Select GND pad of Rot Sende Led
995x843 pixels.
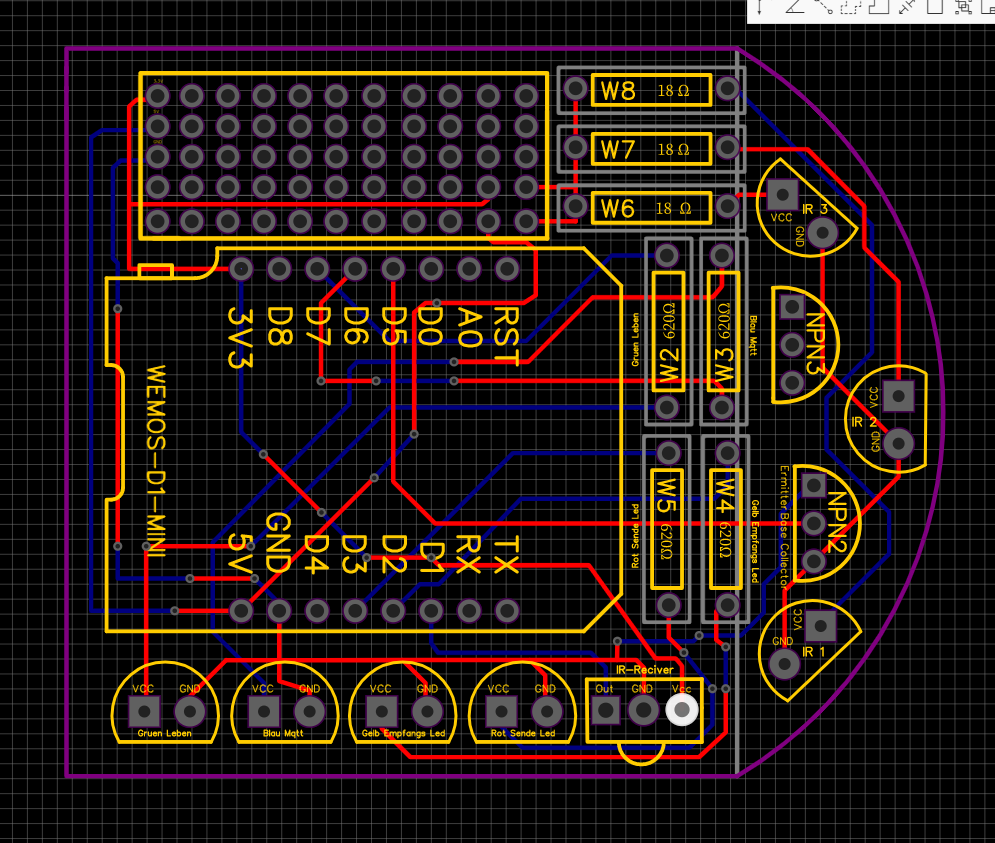click(x=546, y=712)
